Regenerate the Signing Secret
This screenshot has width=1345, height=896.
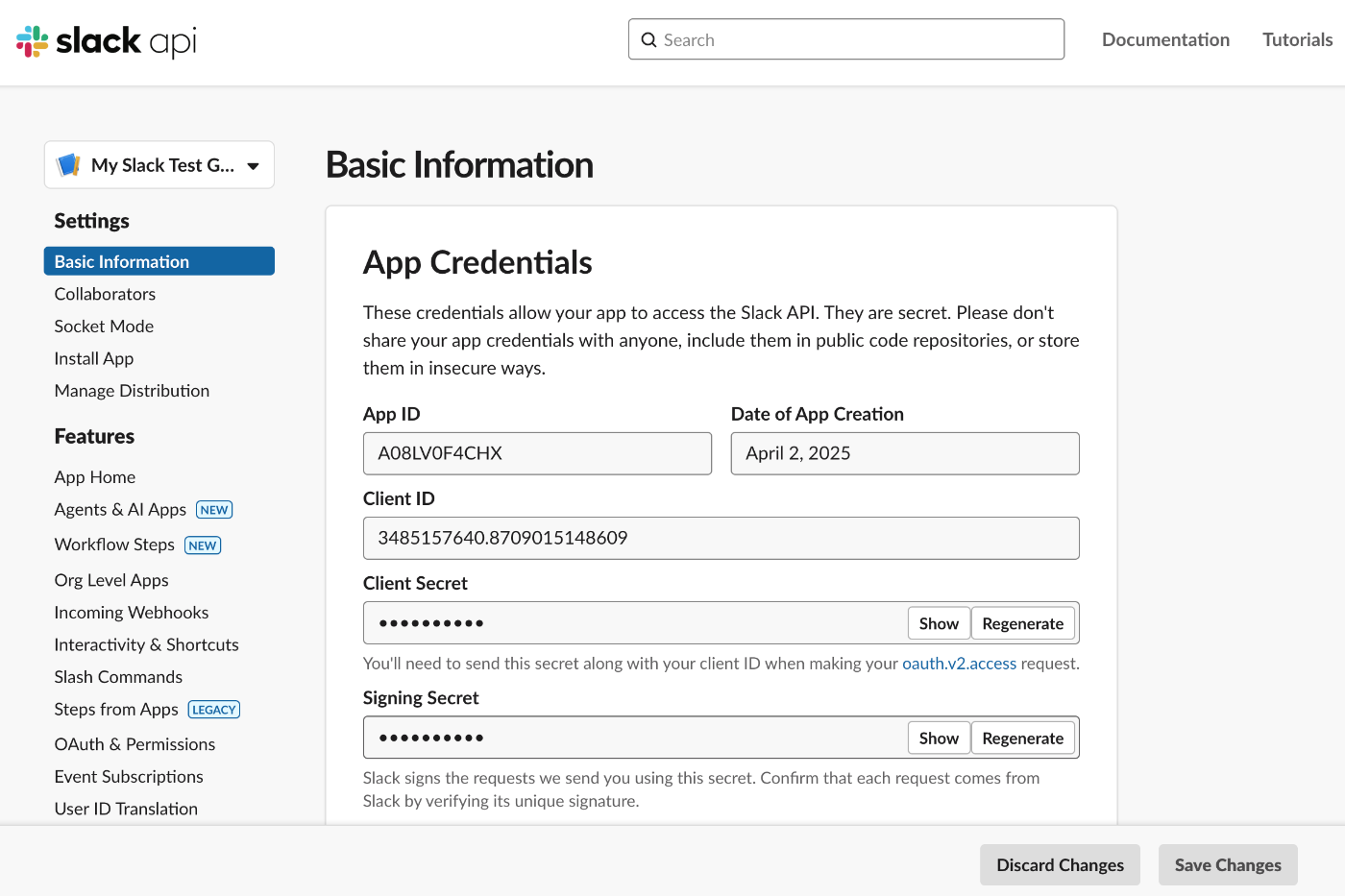tap(1023, 738)
